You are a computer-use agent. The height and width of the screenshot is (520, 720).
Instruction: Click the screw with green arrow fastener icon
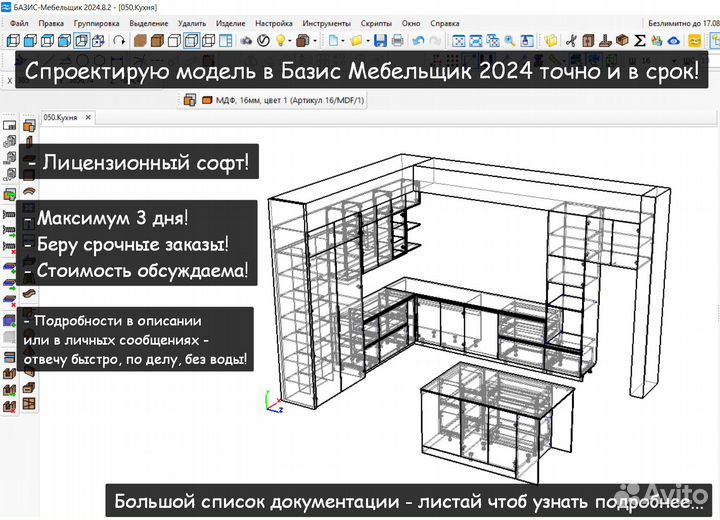point(10,229)
